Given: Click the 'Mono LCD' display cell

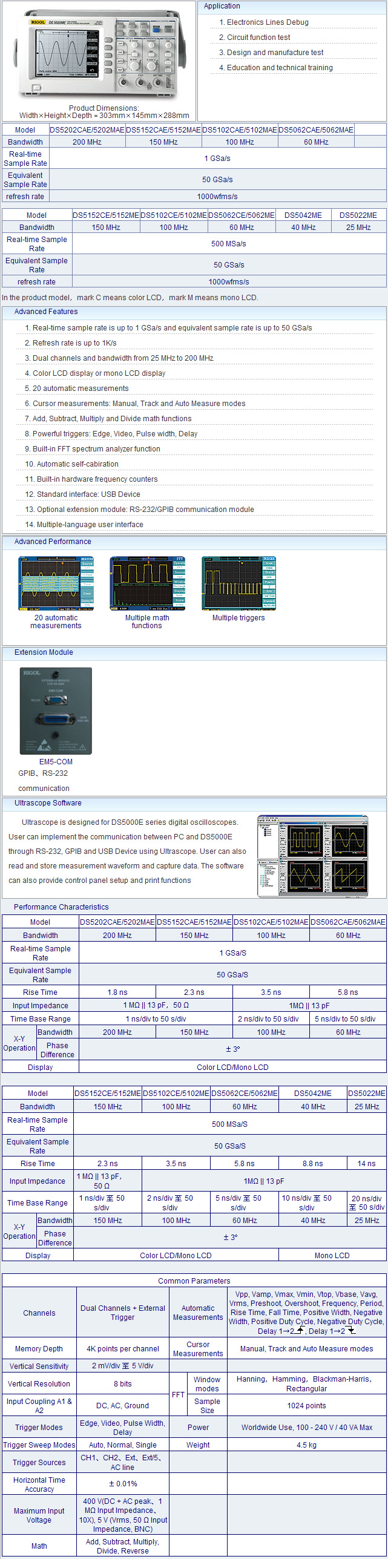Looking at the screenshot, I should point(332,1256).
